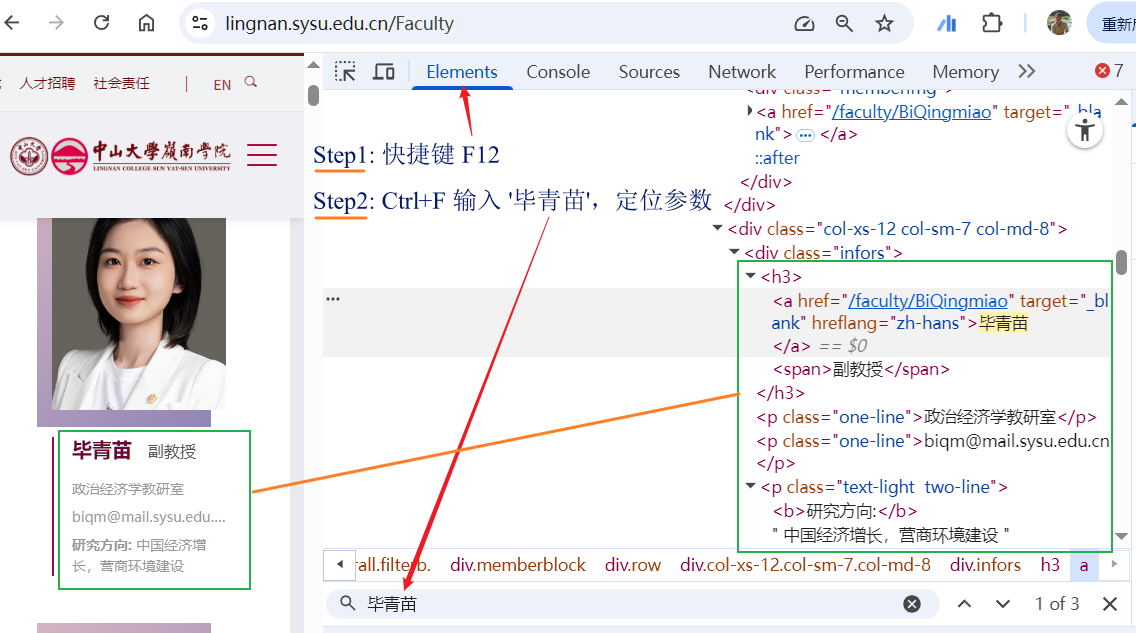Bookmark this page with the star icon
The width and height of the screenshot is (1136, 633).
click(884, 23)
